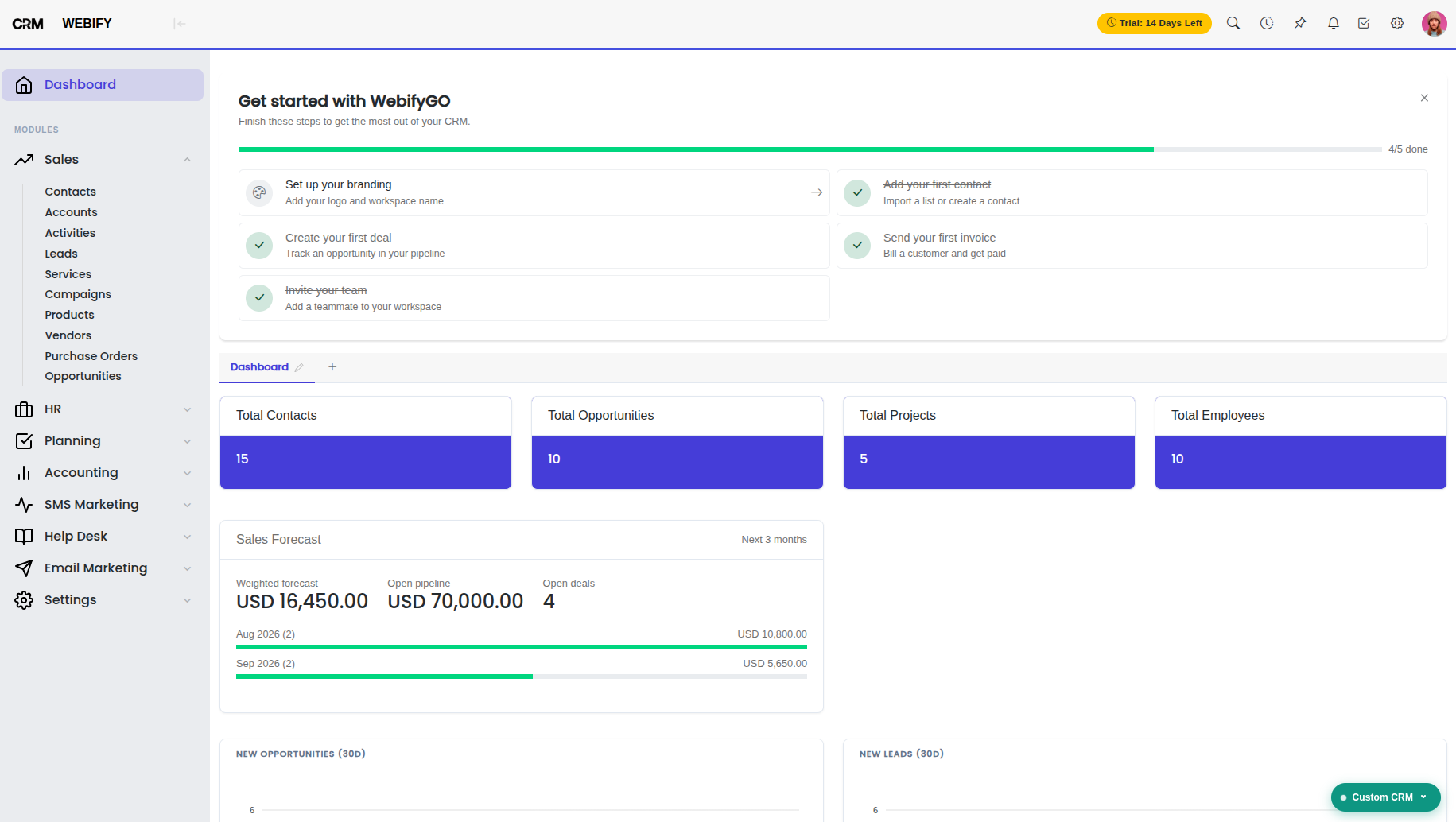Toggle the Create your first deal checkmark
Viewport: 1456px width, 822px height.
pos(259,246)
